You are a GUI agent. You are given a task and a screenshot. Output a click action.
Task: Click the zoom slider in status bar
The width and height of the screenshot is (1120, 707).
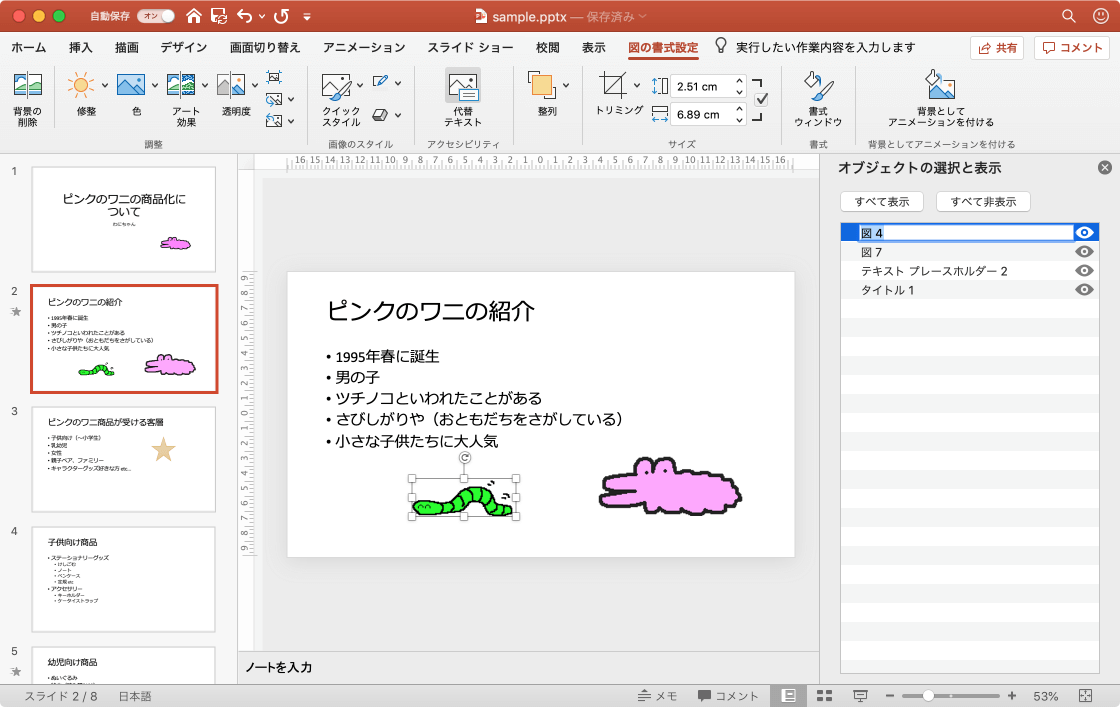pyautogui.click(x=929, y=696)
